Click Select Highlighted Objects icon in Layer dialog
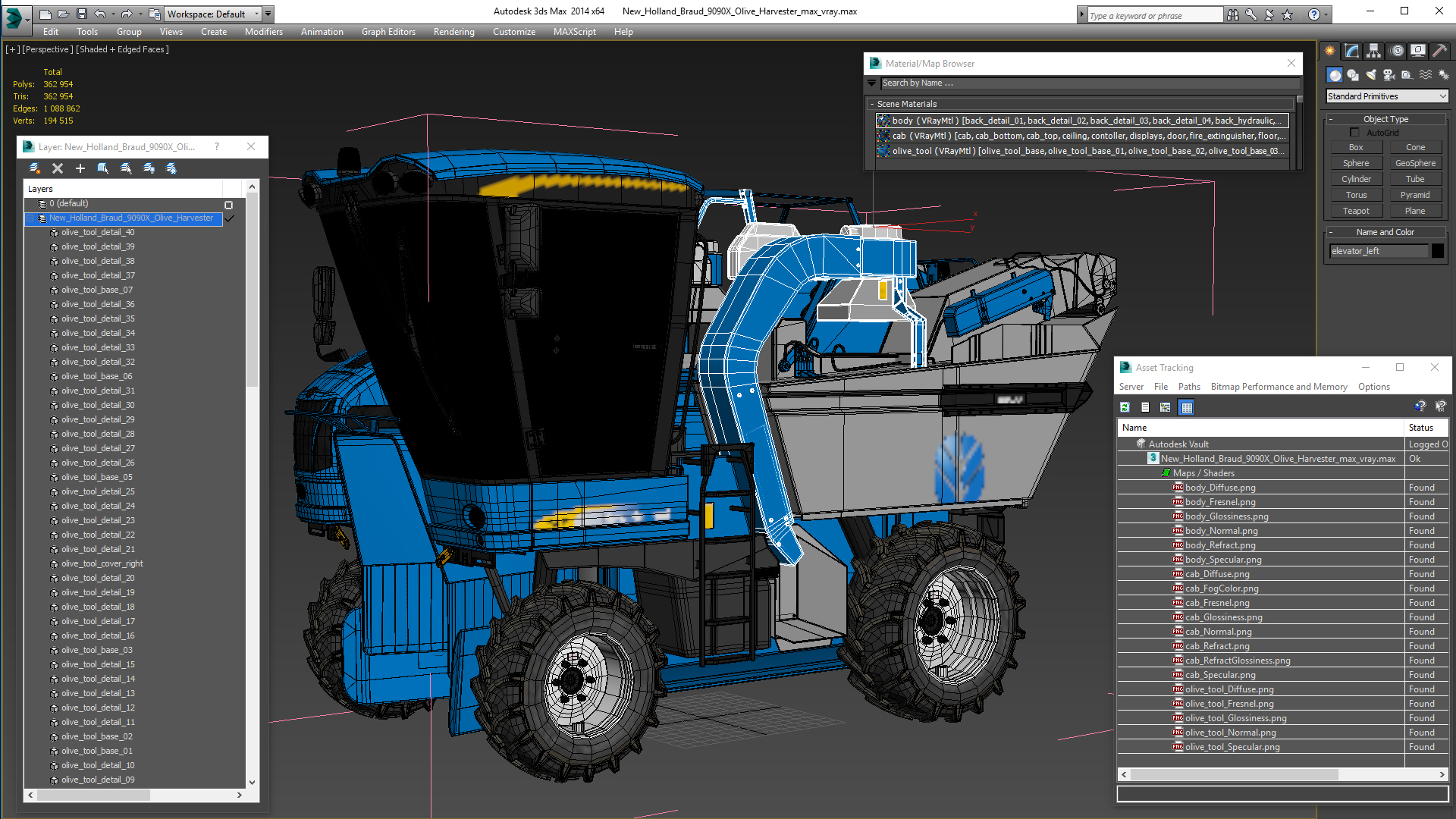 pos(103,168)
